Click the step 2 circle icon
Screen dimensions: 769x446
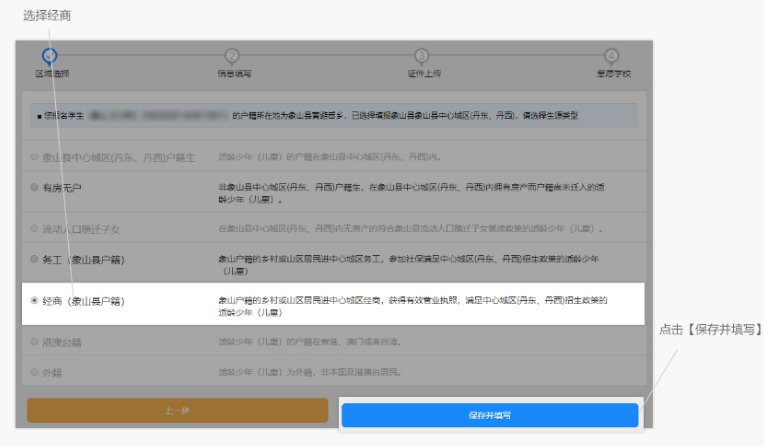coord(232,56)
